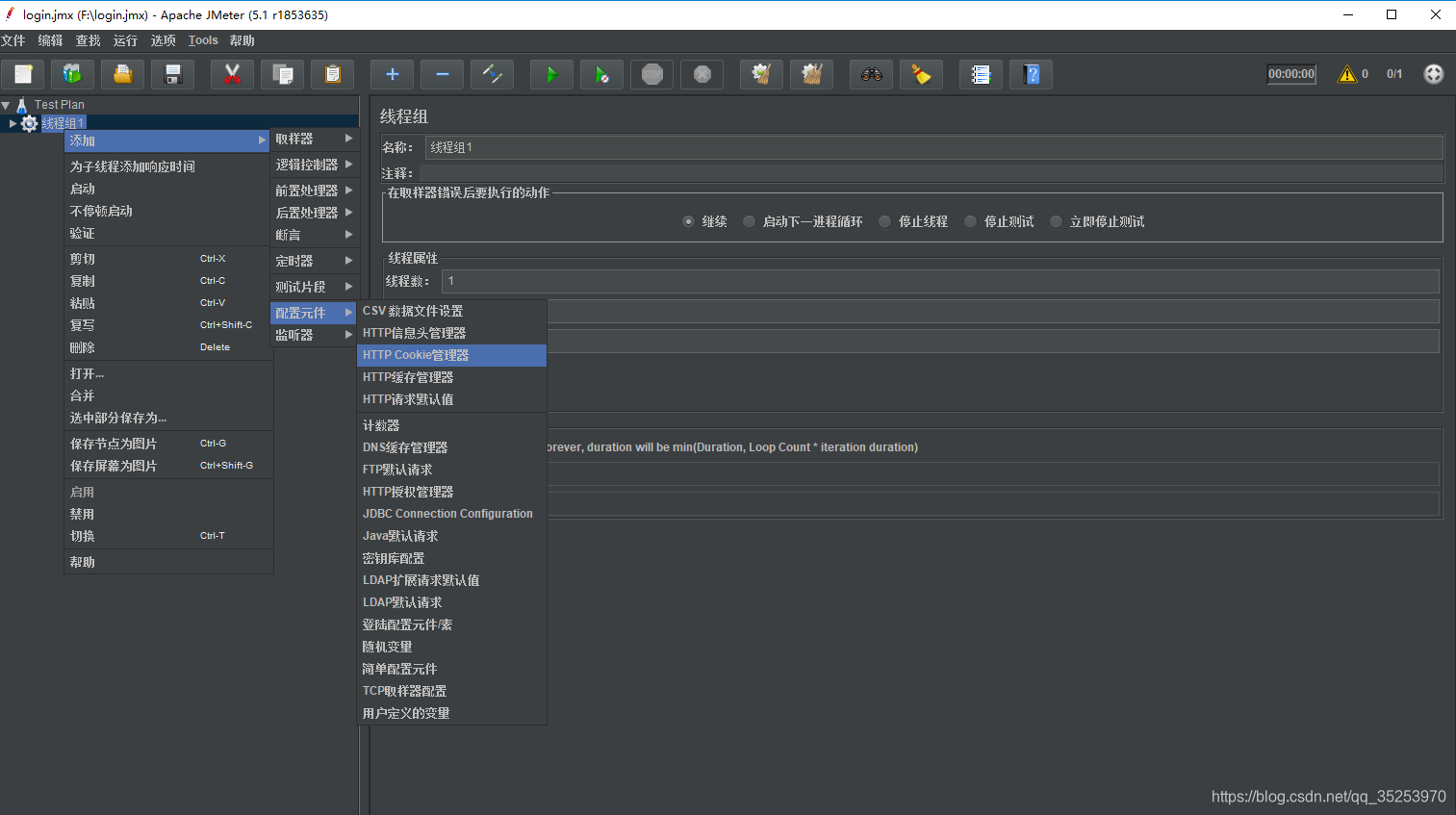Image resolution: width=1456 pixels, height=815 pixels.
Task: Open the 测试片段 submenu
Action: point(314,287)
